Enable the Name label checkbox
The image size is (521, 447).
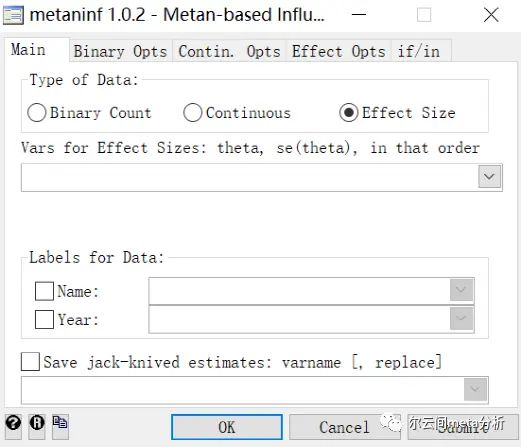click(x=44, y=291)
